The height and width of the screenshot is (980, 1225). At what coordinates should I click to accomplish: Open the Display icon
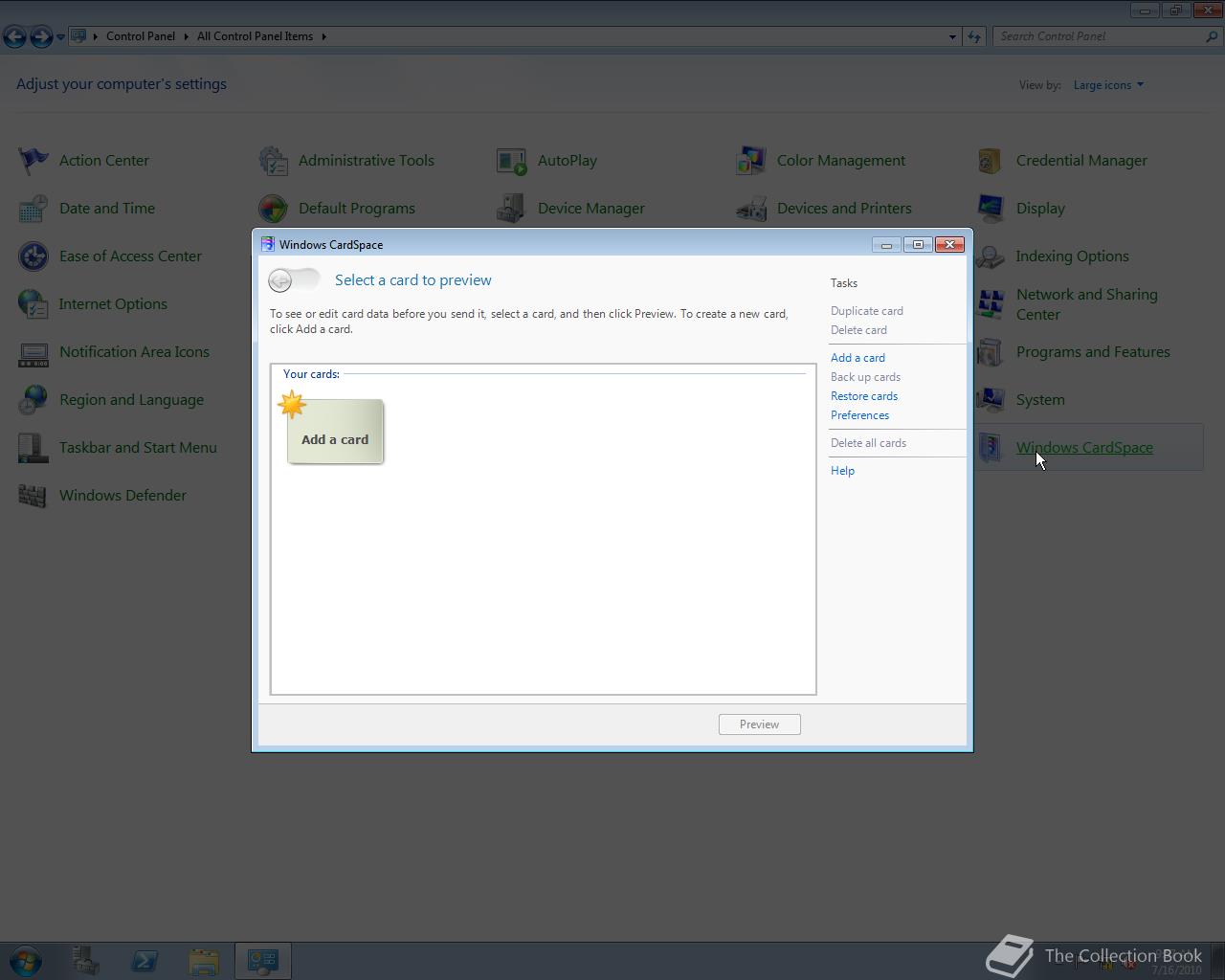(x=991, y=209)
